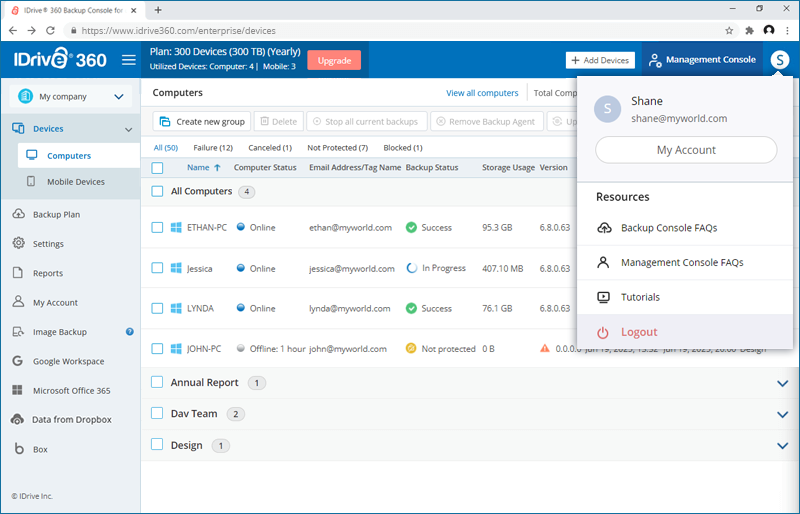Click Stop all current backups button

point(367,121)
